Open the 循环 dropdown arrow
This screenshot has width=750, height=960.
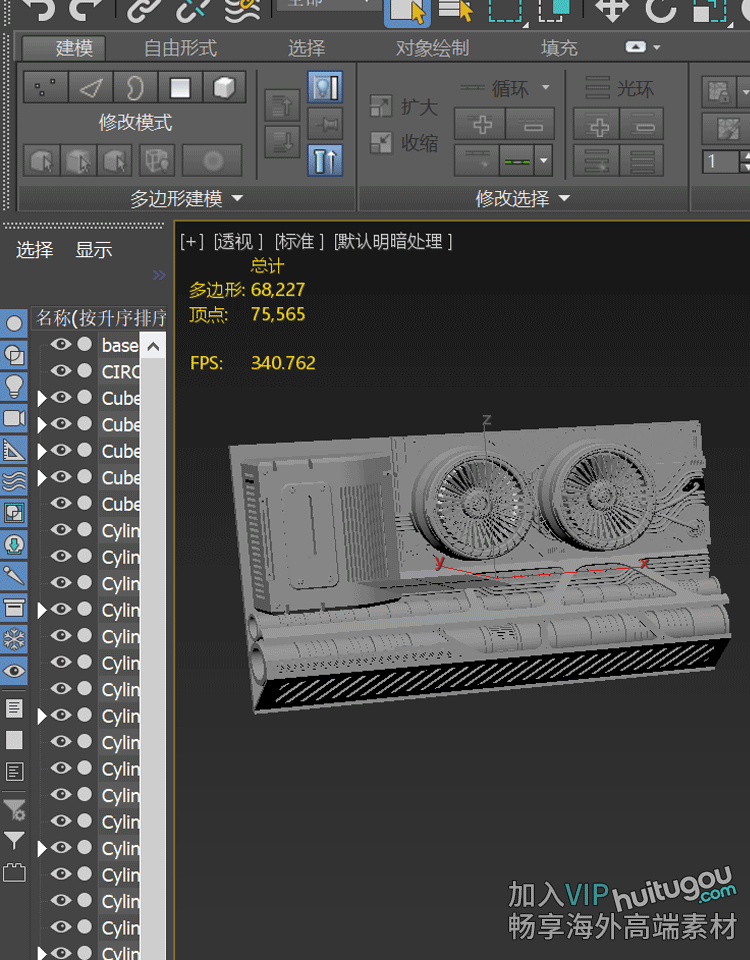[x=546, y=88]
